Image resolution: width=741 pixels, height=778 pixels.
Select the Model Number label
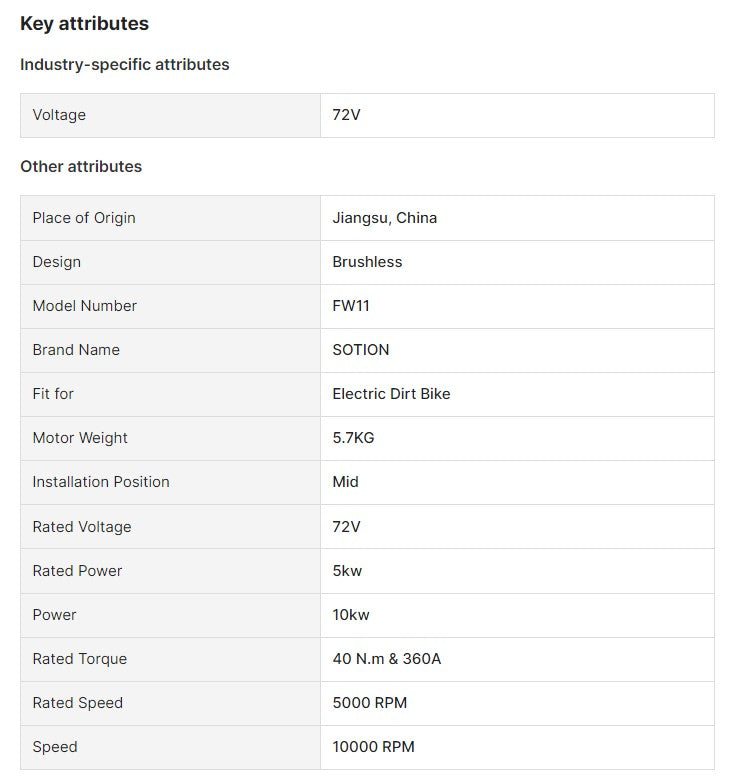pyautogui.click(x=84, y=306)
